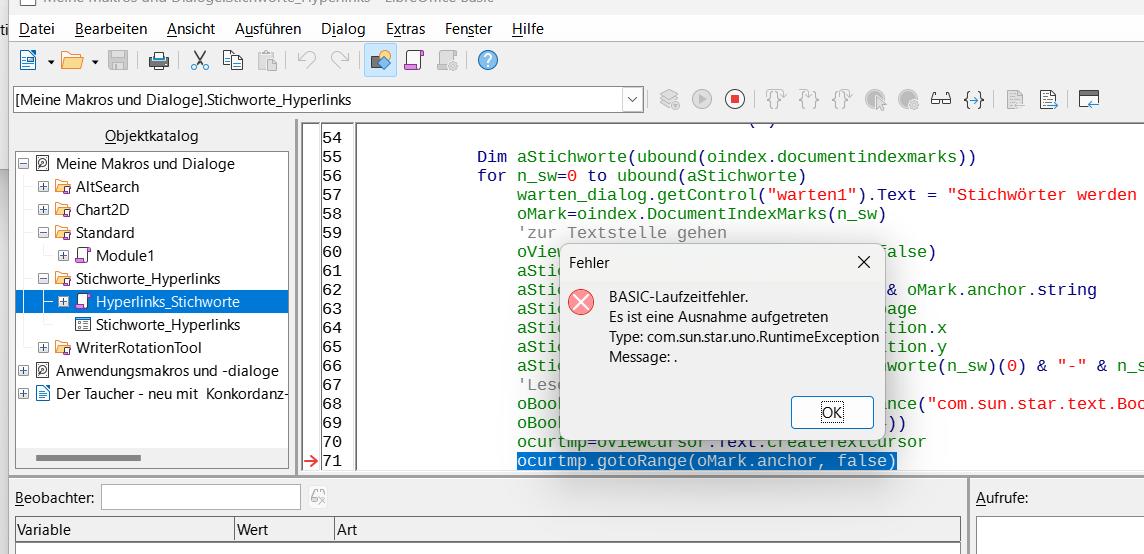This screenshot has height=554, width=1144.
Task: Expand the AltSearch library node
Action: pos(43,187)
